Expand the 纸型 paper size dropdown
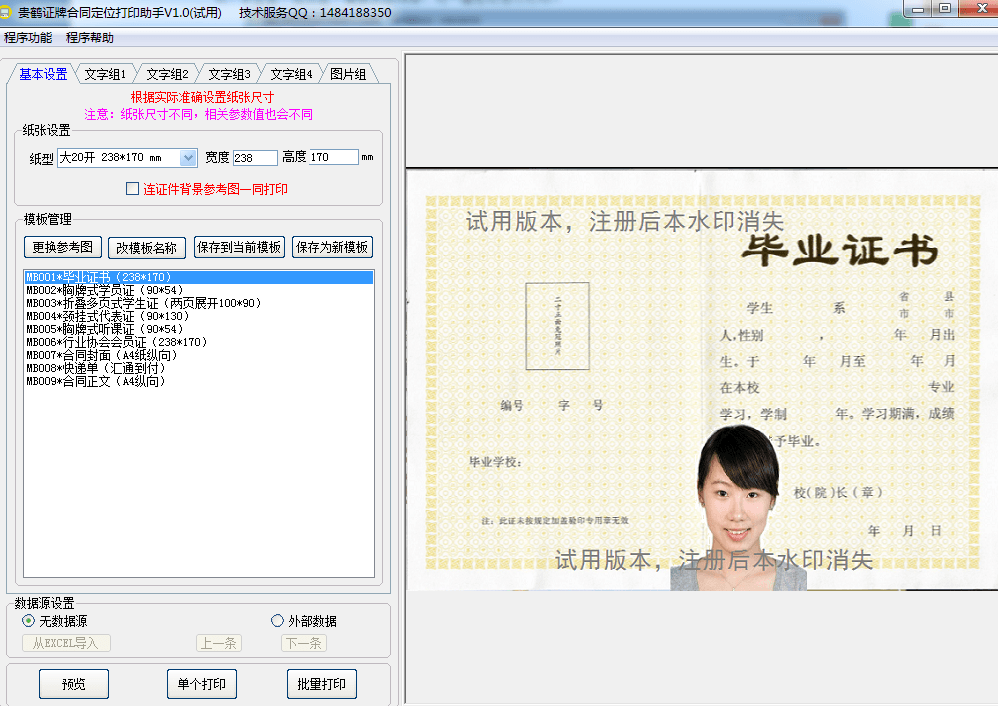998x706 pixels. pos(188,157)
